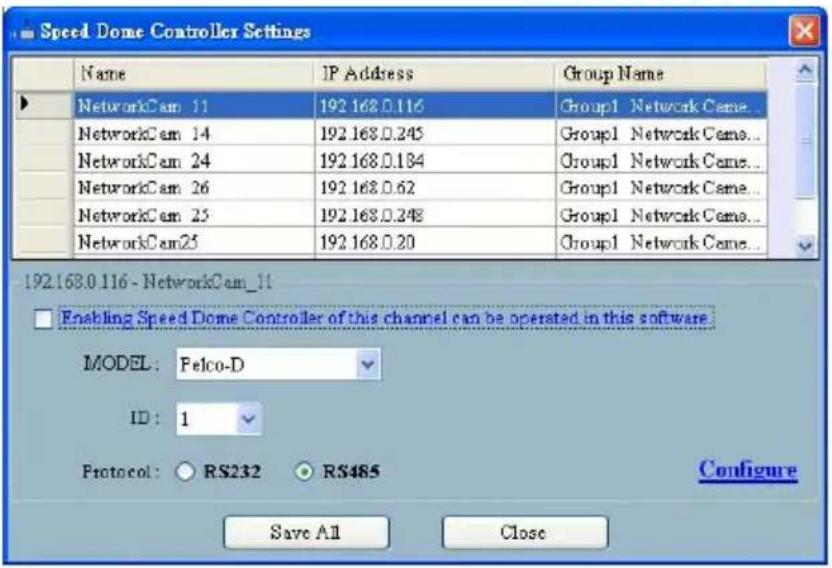
Task: Click the Group Name cell of NetworkCam_14 row
Action: (661, 133)
